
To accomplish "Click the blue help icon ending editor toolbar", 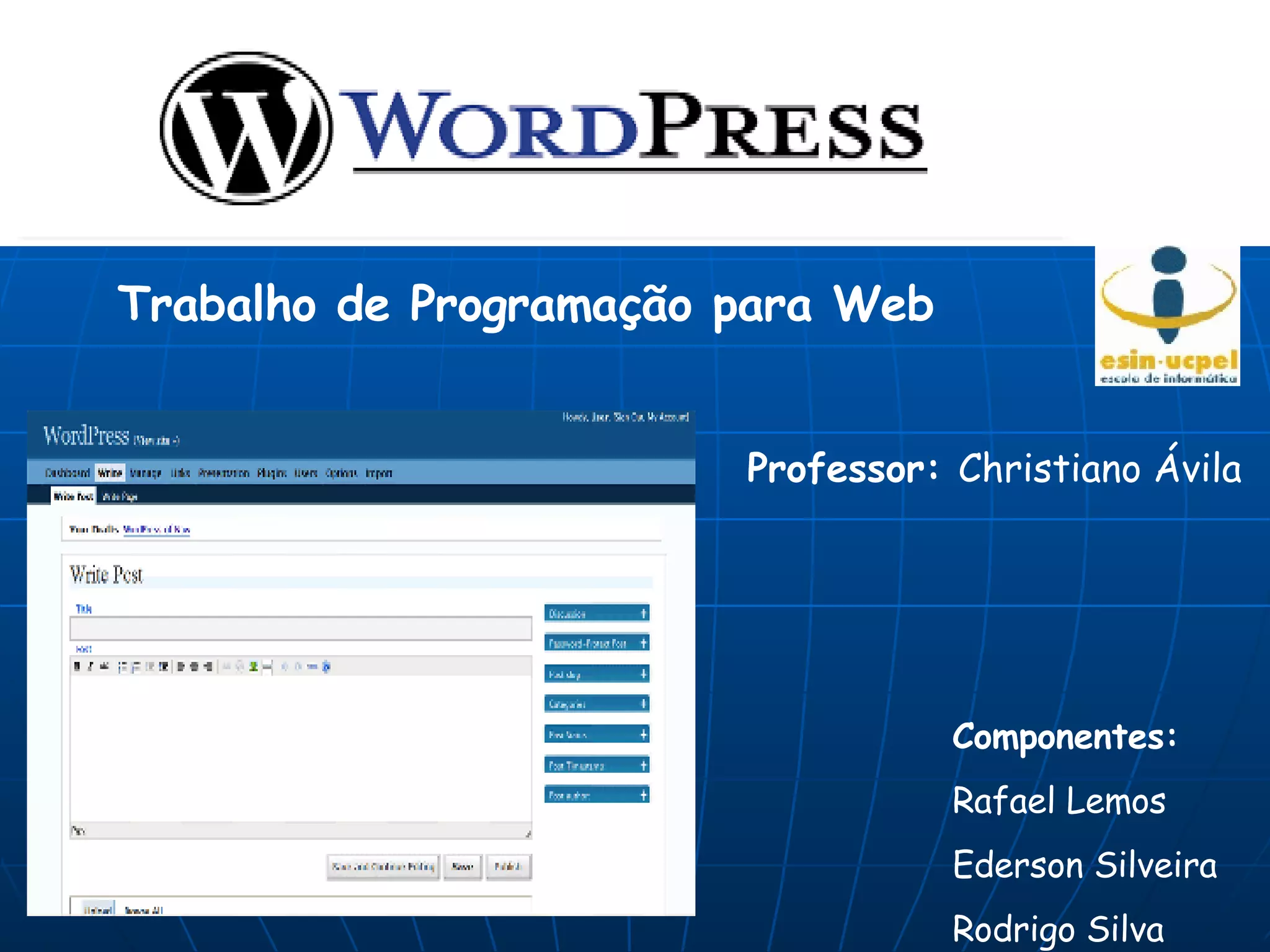I will coord(326,667).
